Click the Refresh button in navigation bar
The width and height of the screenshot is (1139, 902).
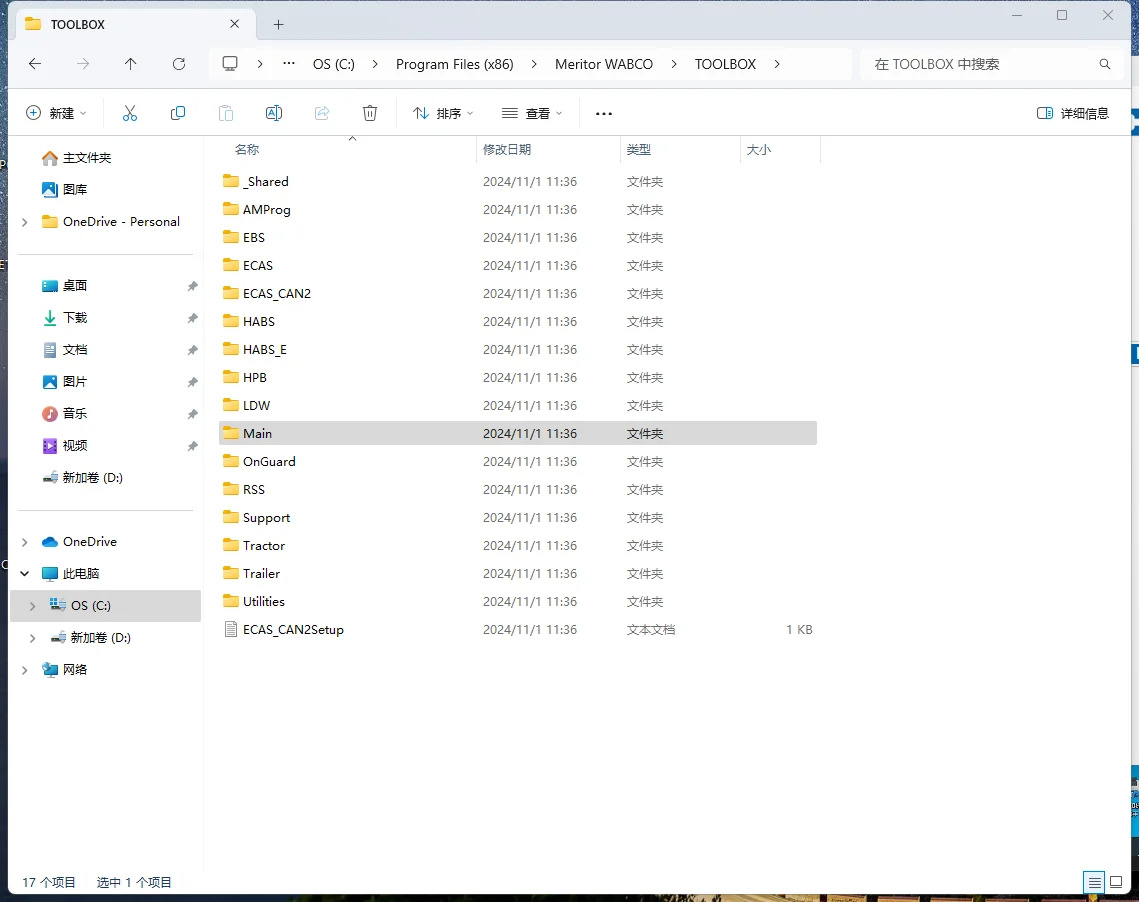179,64
